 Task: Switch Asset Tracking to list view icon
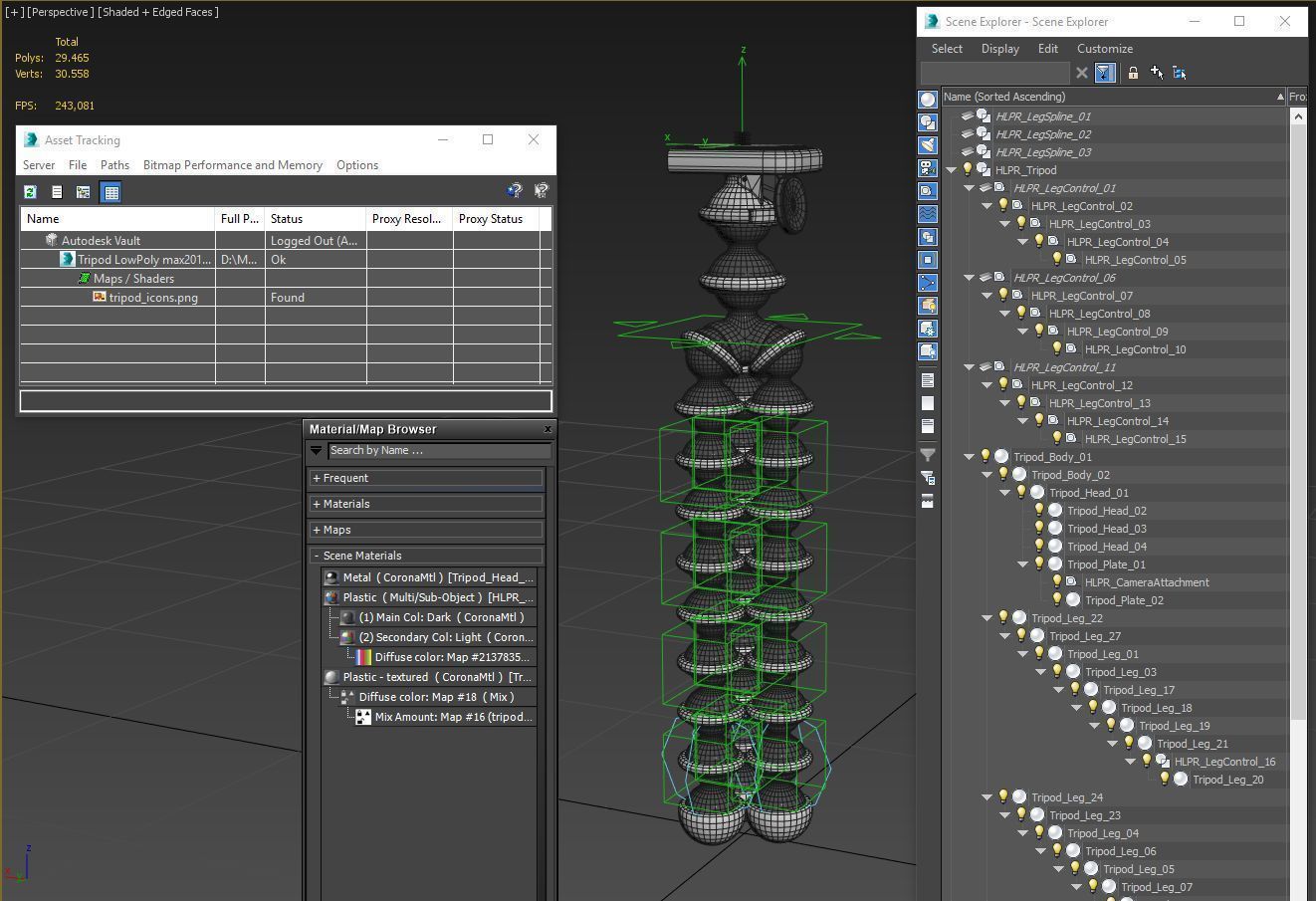pyautogui.click(x=57, y=192)
